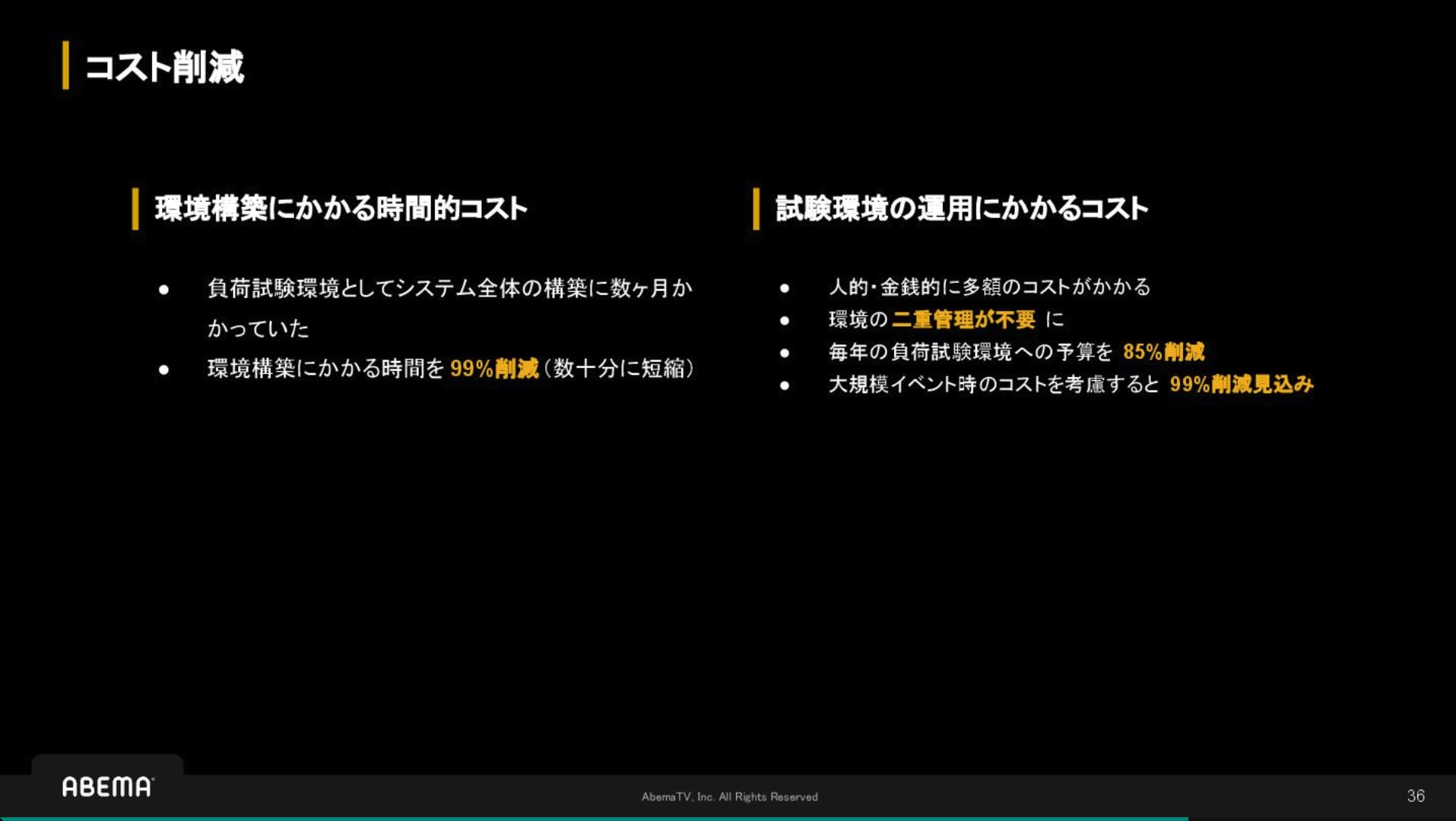Toggle the highlighted 二重管理が不要 text
Viewport: 1456px width, 821px height.
963,320
